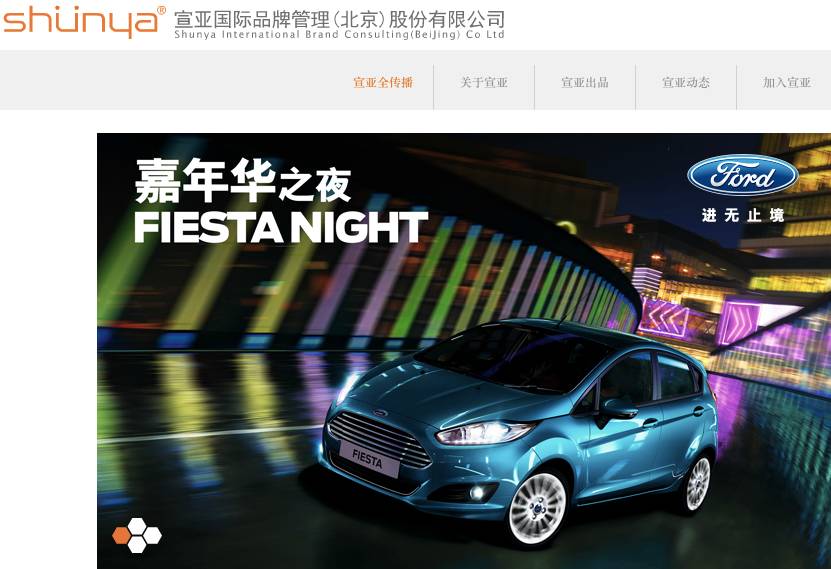
Task: Click the FIESTA NIGHT headline
Action: [x=281, y=227]
